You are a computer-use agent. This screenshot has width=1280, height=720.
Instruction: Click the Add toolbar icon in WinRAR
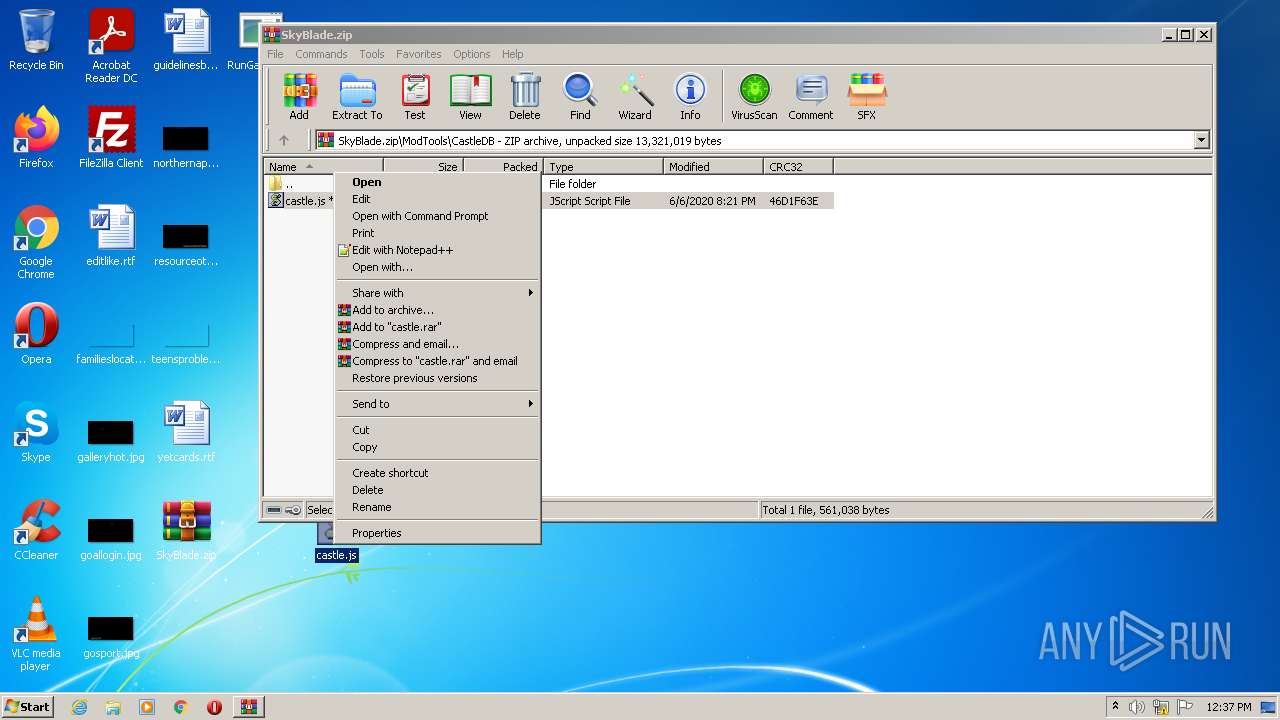click(299, 97)
